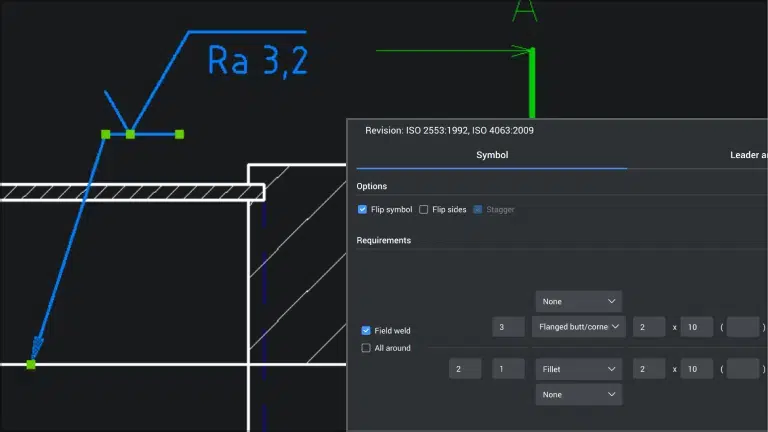The width and height of the screenshot is (768, 432).
Task: Uncheck the Flip symbol checkbox
Action: pos(363,210)
